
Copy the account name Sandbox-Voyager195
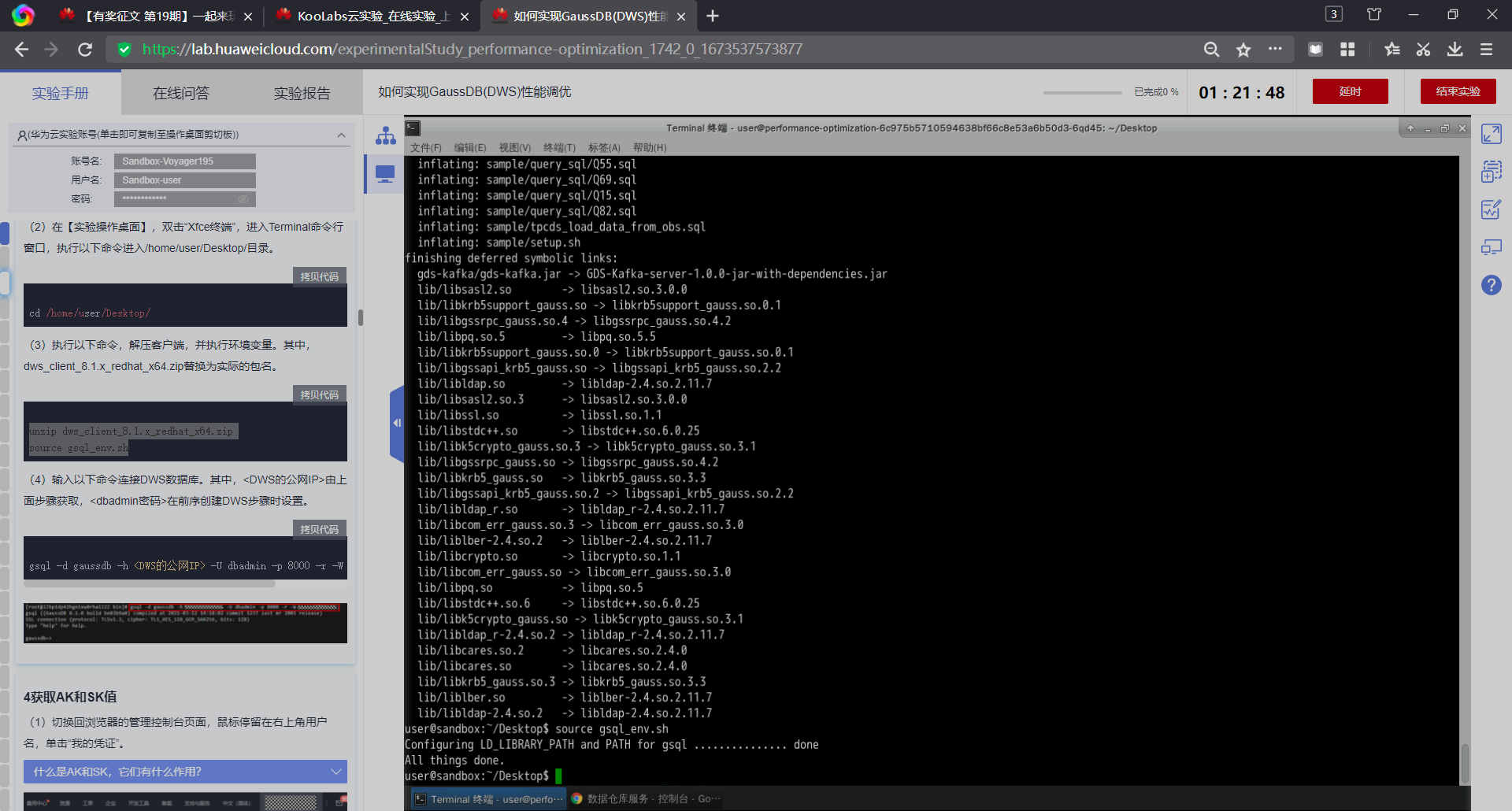click(x=184, y=161)
